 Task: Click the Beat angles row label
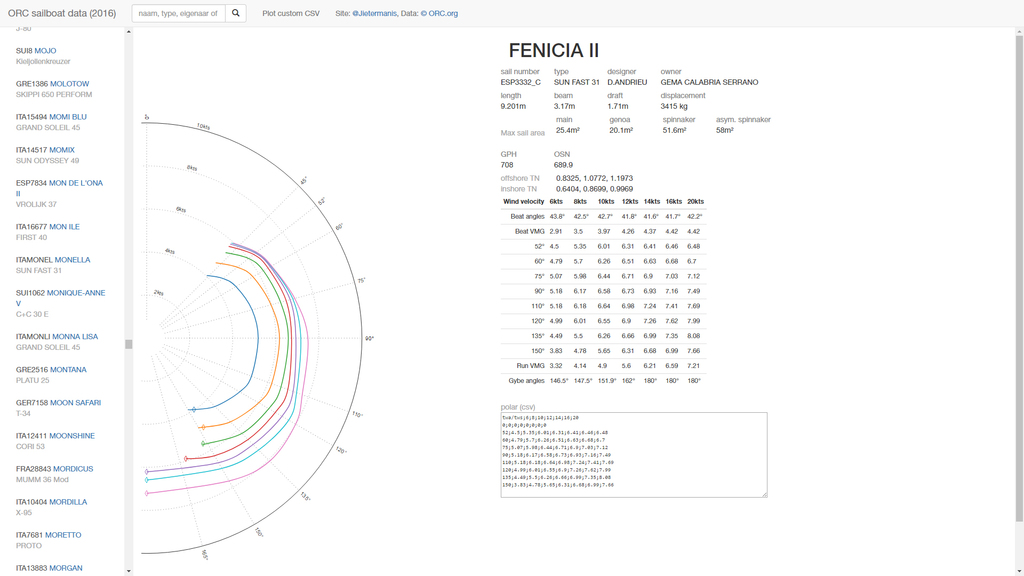point(527,216)
